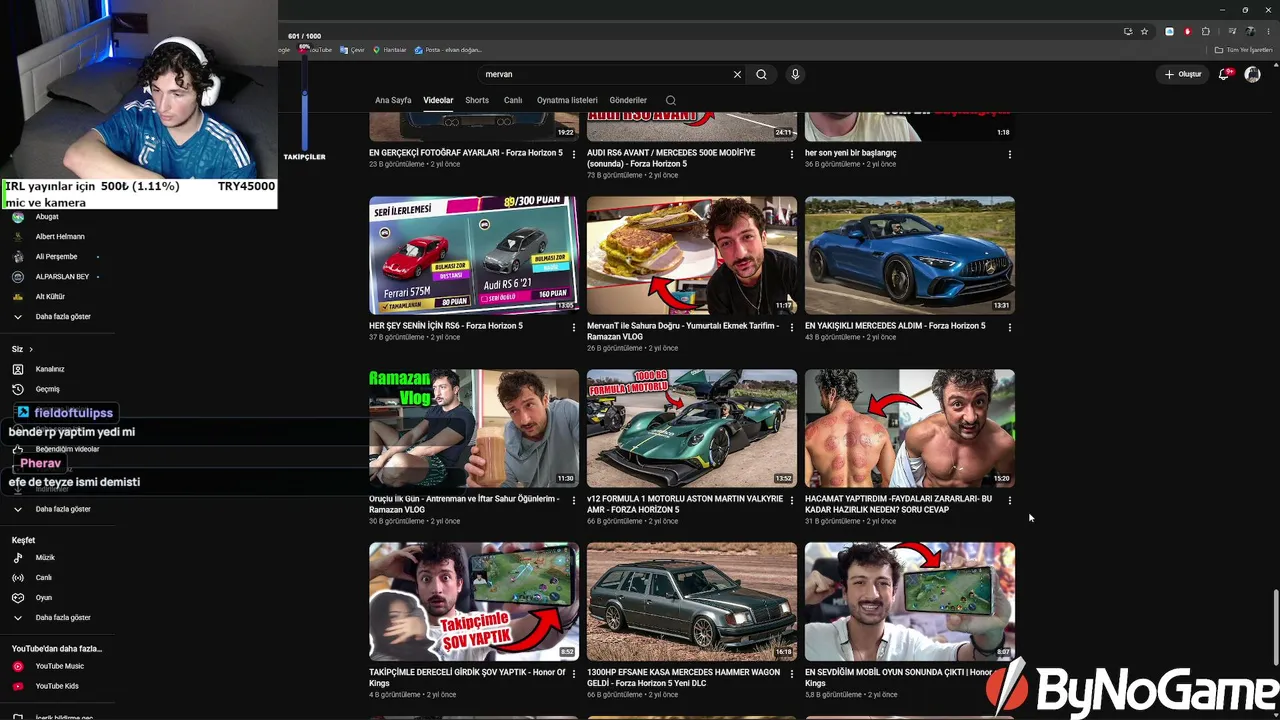
Task: Open options menu for '1300HP EFSANE KASA MERCEDES' video
Action: coord(792,673)
